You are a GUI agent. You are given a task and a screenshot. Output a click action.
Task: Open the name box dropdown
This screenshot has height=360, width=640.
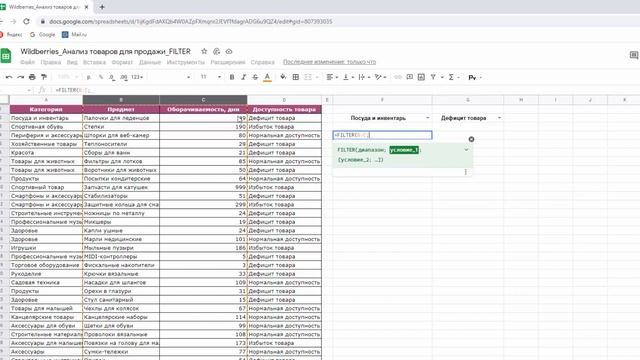[x=29, y=90]
